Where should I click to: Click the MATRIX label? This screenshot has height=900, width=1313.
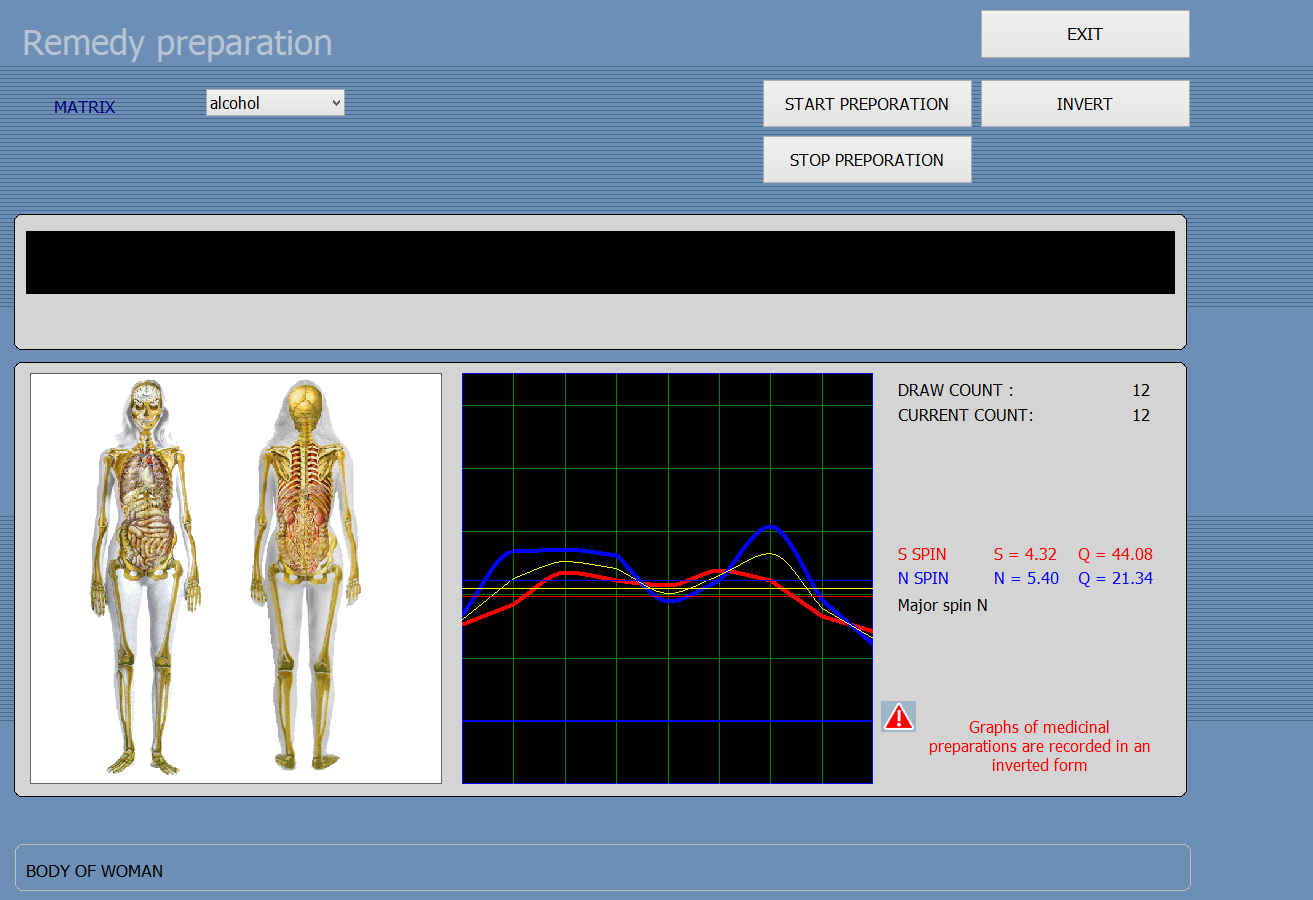pyautogui.click(x=85, y=107)
